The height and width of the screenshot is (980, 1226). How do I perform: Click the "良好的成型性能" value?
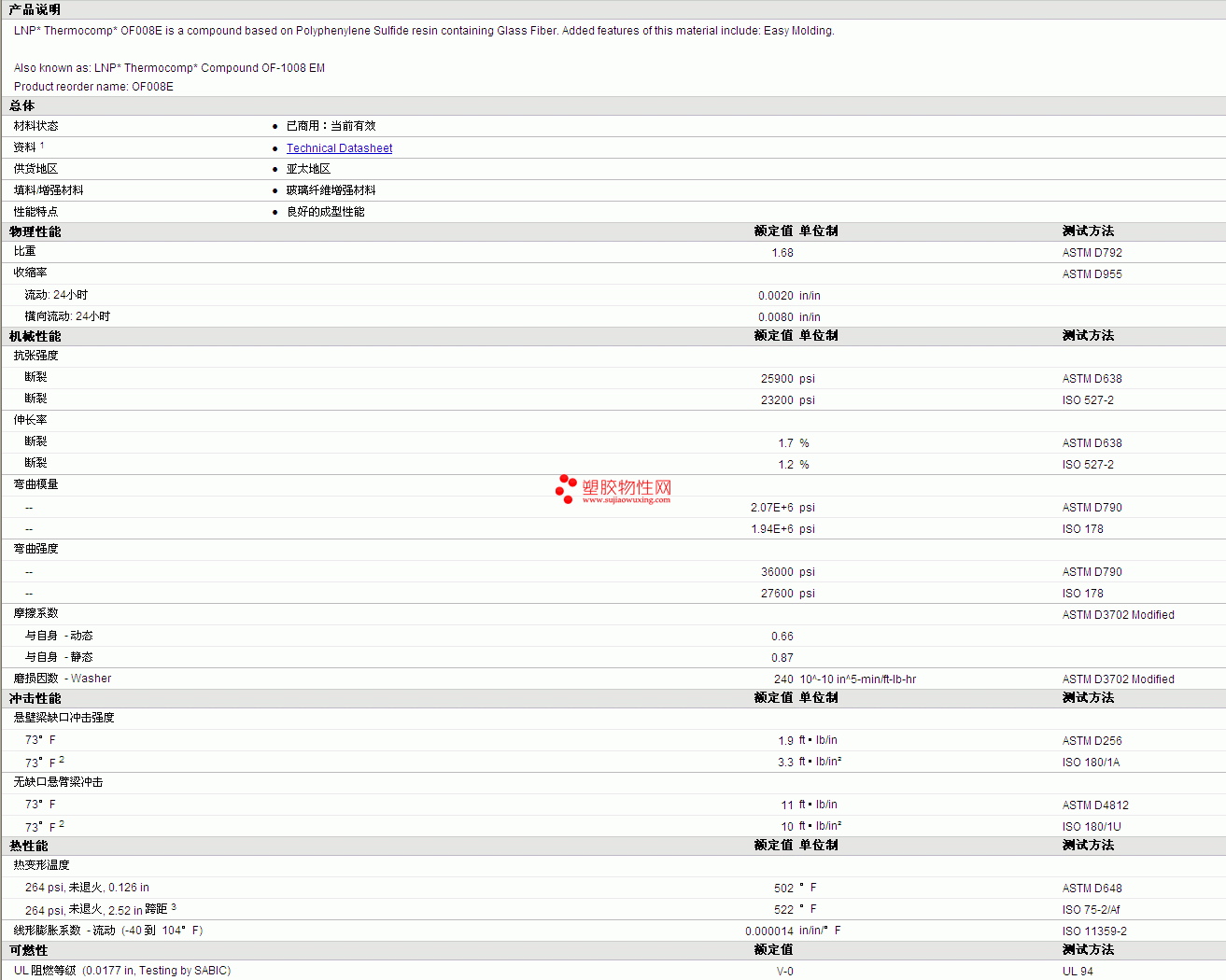pyautogui.click(x=325, y=212)
